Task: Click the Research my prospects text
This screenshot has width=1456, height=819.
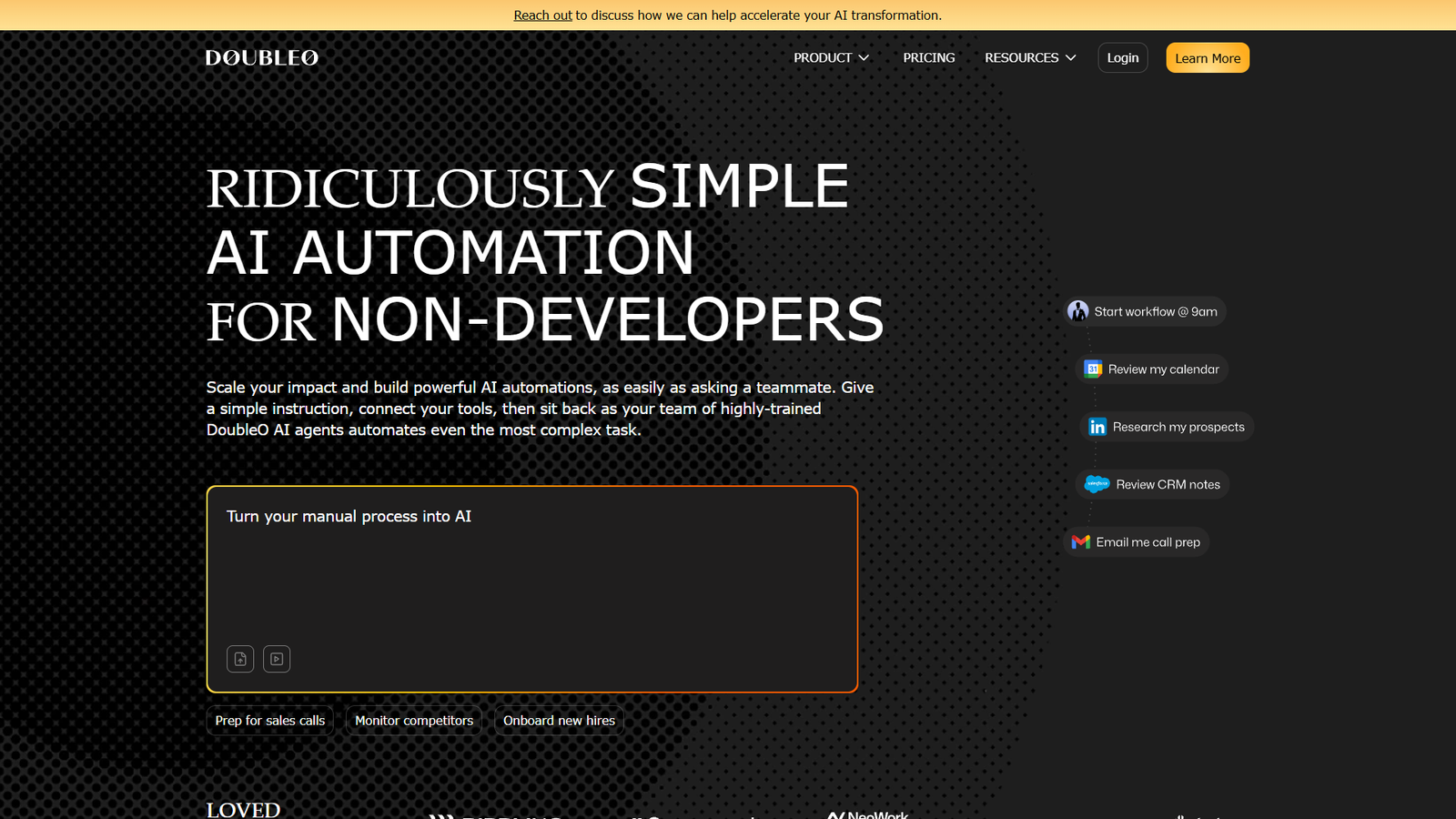Action: [1178, 427]
